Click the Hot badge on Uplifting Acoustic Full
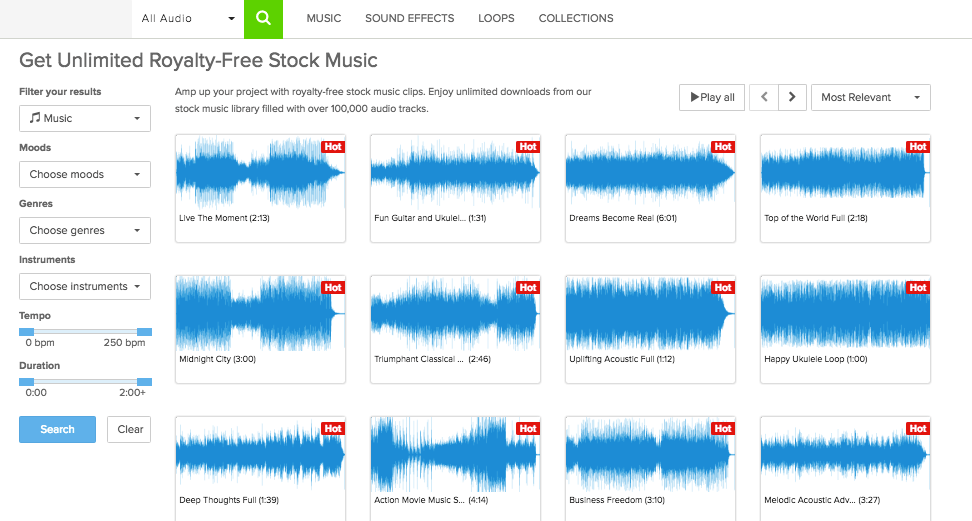The width and height of the screenshot is (972, 521). click(723, 288)
